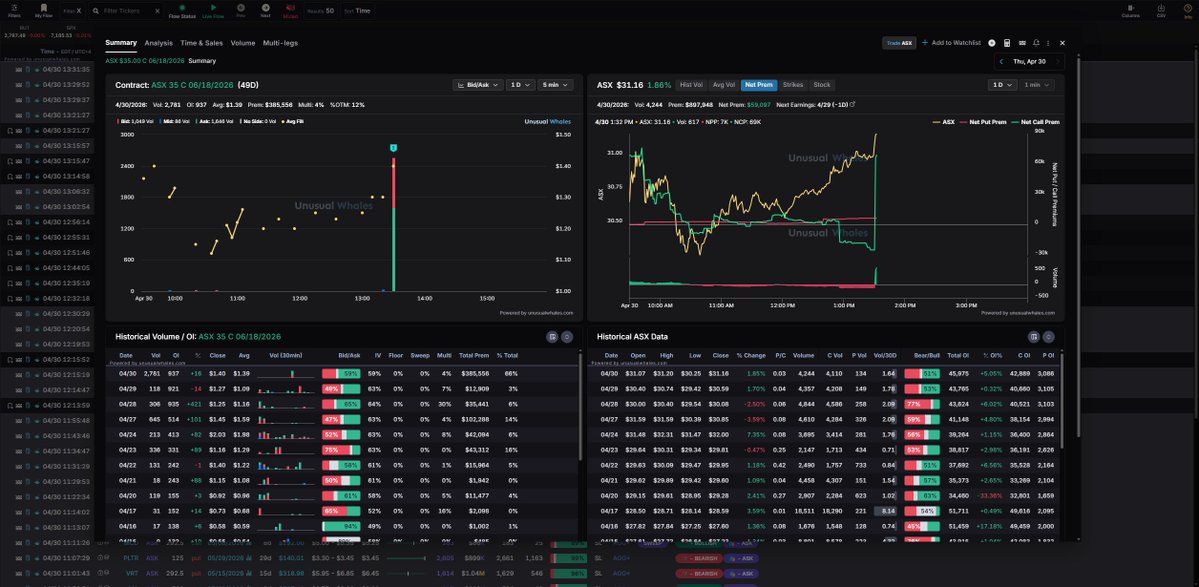Toggle the Muted sound icon
This screenshot has width=1199, height=587.
point(291,11)
